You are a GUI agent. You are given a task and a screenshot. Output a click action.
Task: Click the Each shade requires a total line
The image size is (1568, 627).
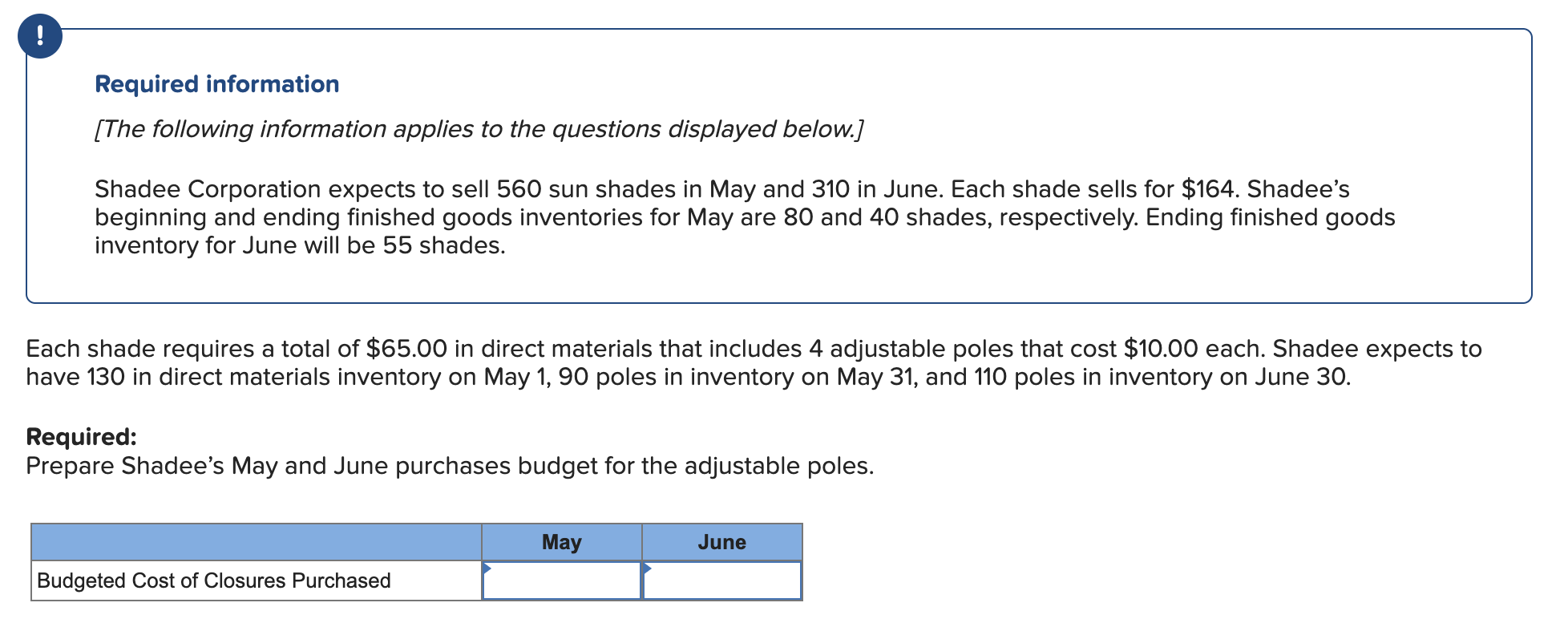[754, 349]
